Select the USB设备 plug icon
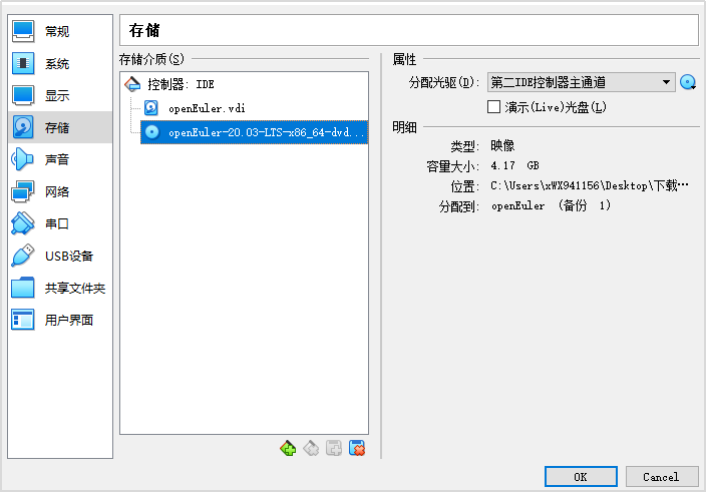Image resolution: width=706 pixels, height=492 pixels. point(23,255)
